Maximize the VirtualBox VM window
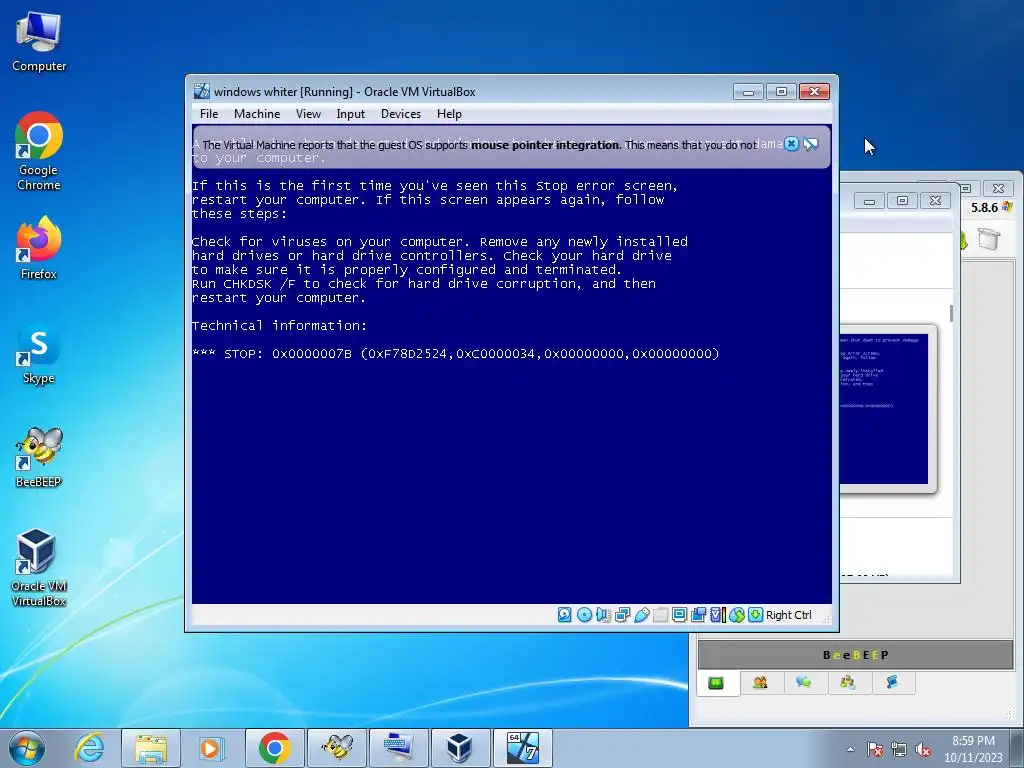The image size is (1024, 768). [781, 91]
